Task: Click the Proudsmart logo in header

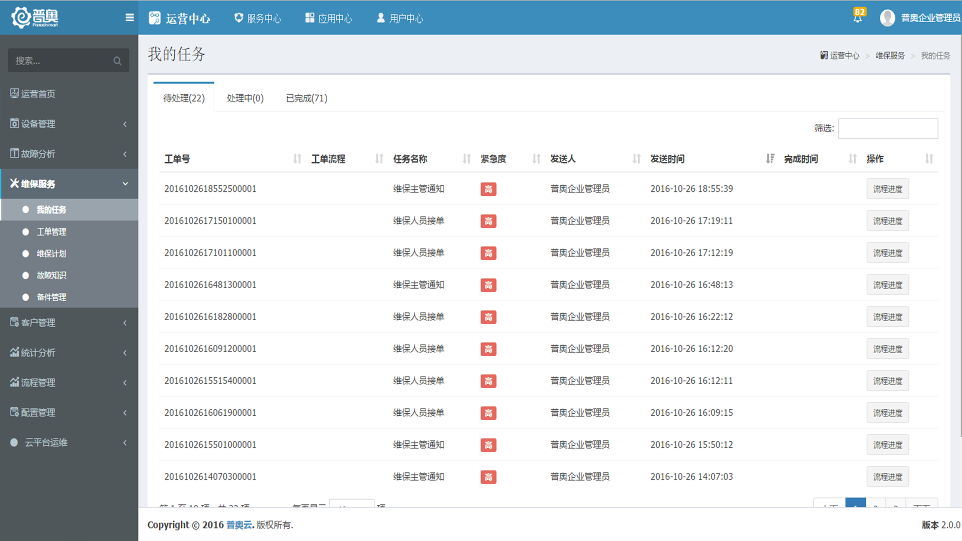Action: pyautogui.click(x=35, y=18)
